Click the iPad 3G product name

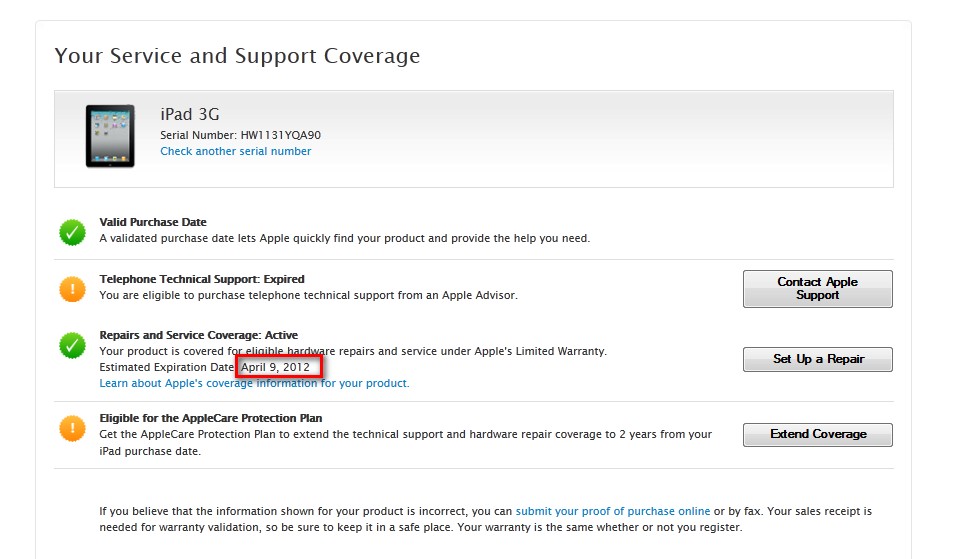190,115
